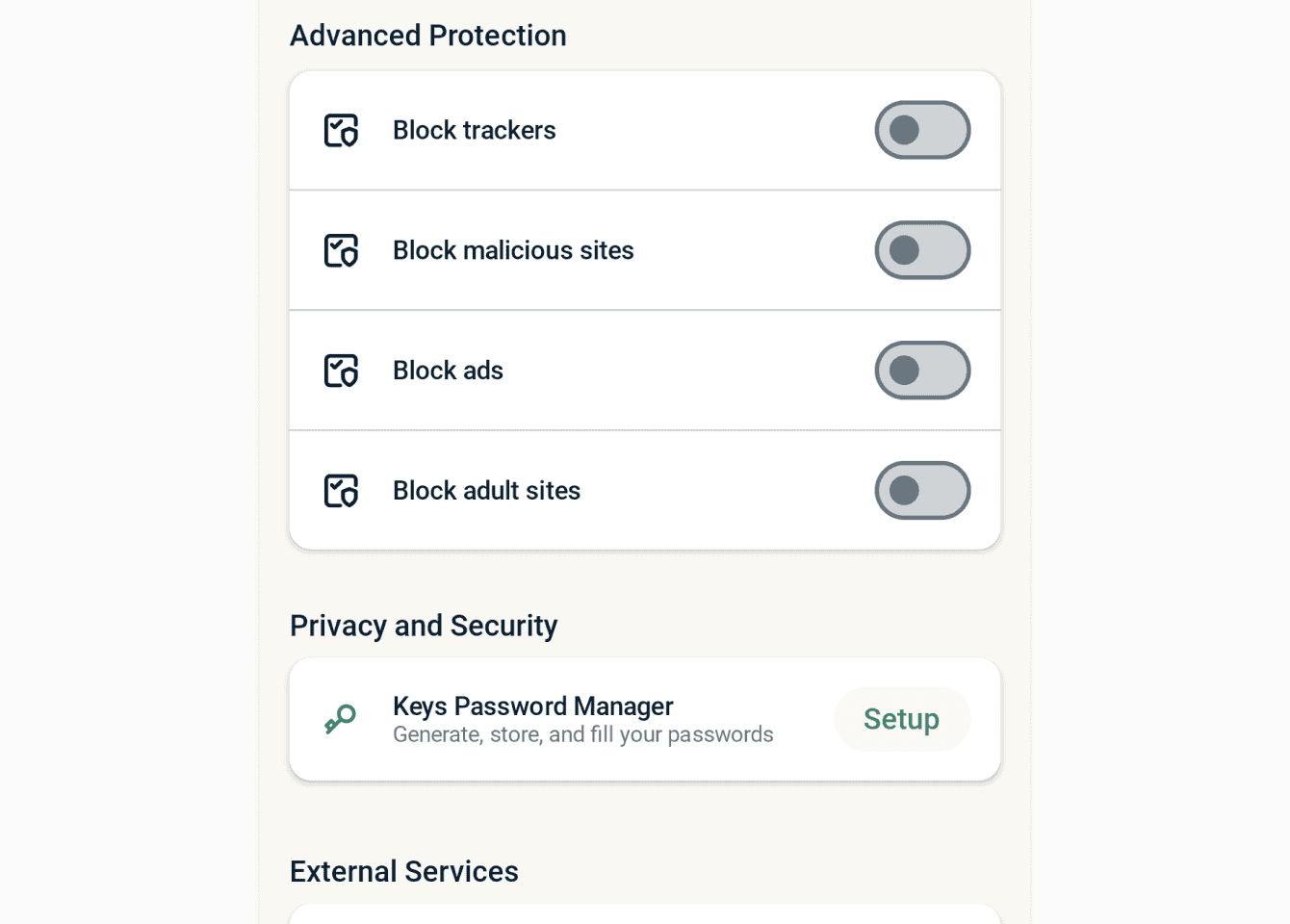The image size is (1290, 924).
Task: Select the Block adult sites label
Action: [486, 491]
